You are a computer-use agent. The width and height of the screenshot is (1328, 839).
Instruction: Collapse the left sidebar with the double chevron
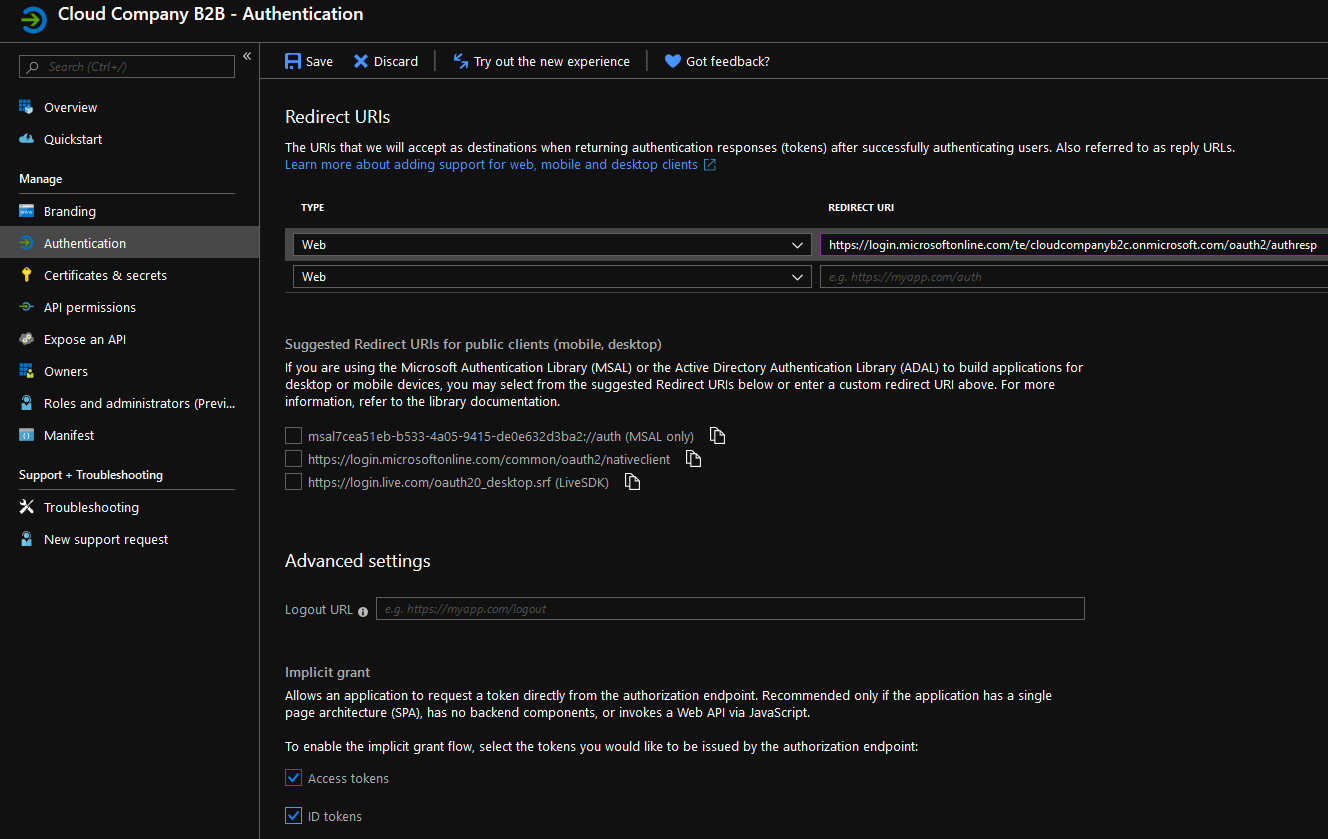coord(247,56)
